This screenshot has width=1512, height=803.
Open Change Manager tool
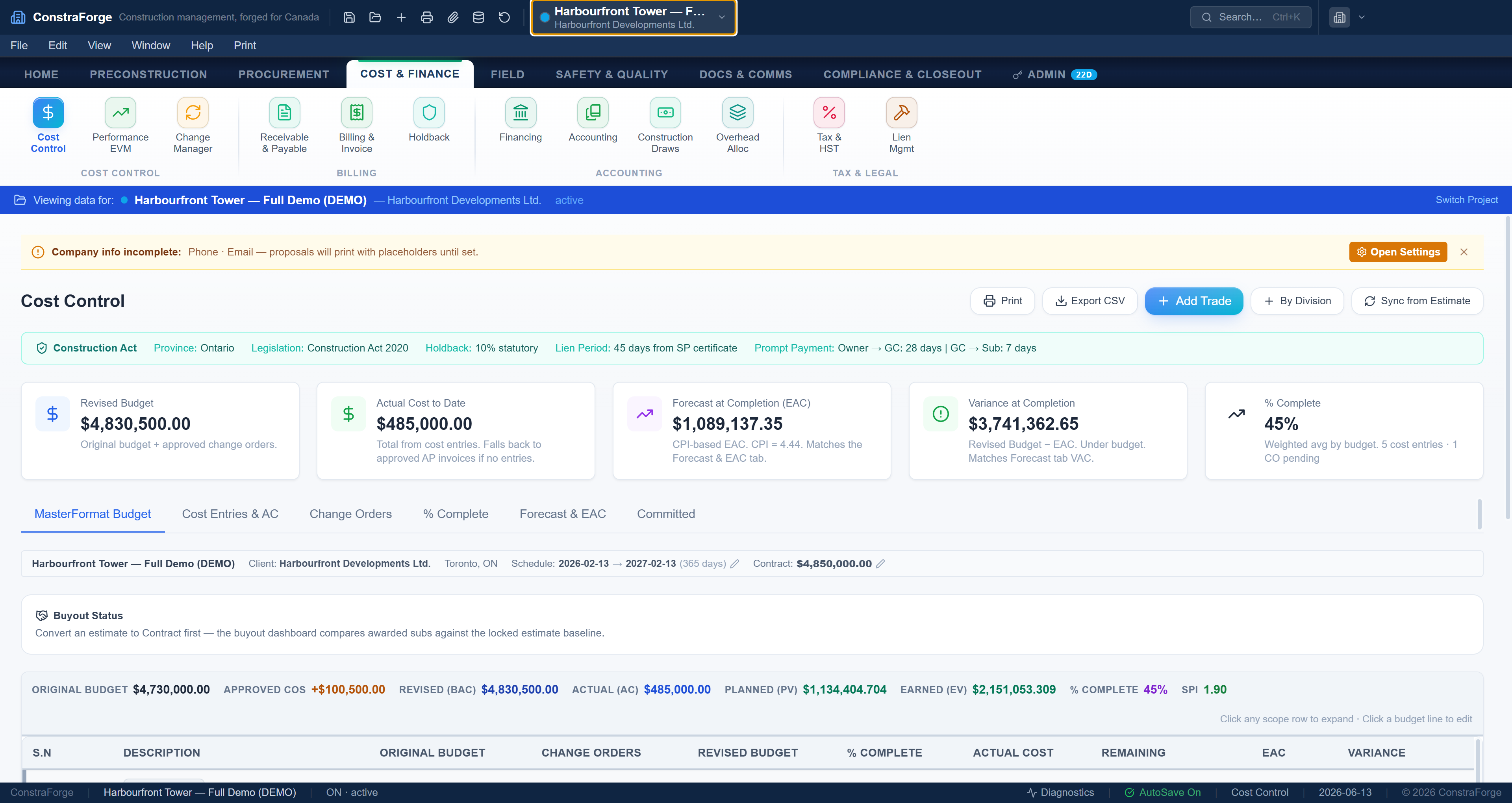coord(193,125)
